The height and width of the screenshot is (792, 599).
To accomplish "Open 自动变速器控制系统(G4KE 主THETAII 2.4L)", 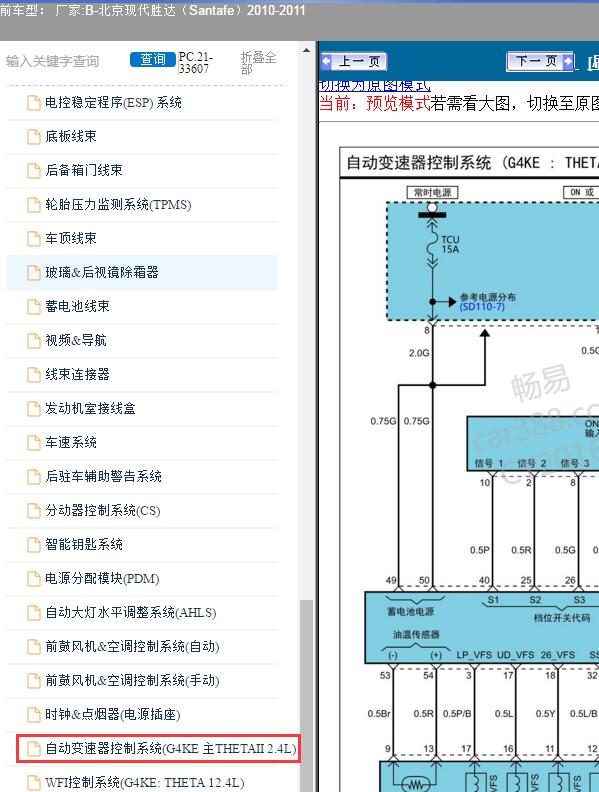I will [171, 748].
